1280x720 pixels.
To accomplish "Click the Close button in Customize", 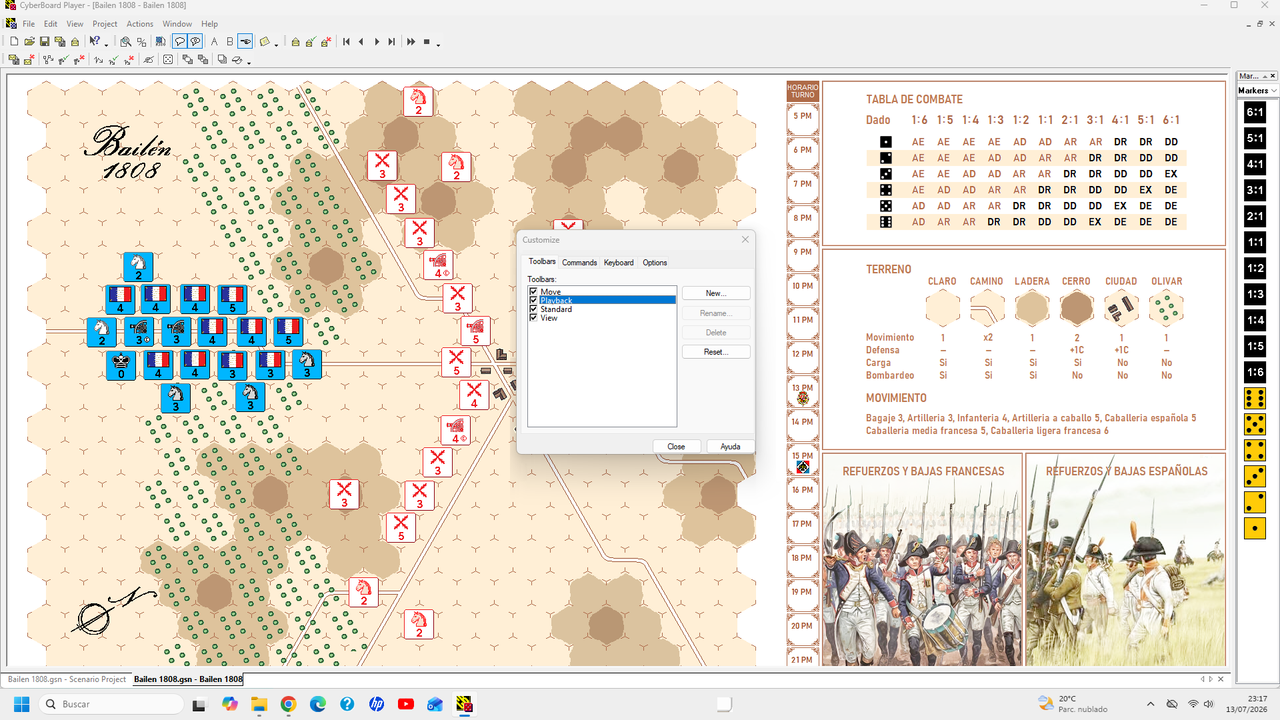I will pos(676,446).
